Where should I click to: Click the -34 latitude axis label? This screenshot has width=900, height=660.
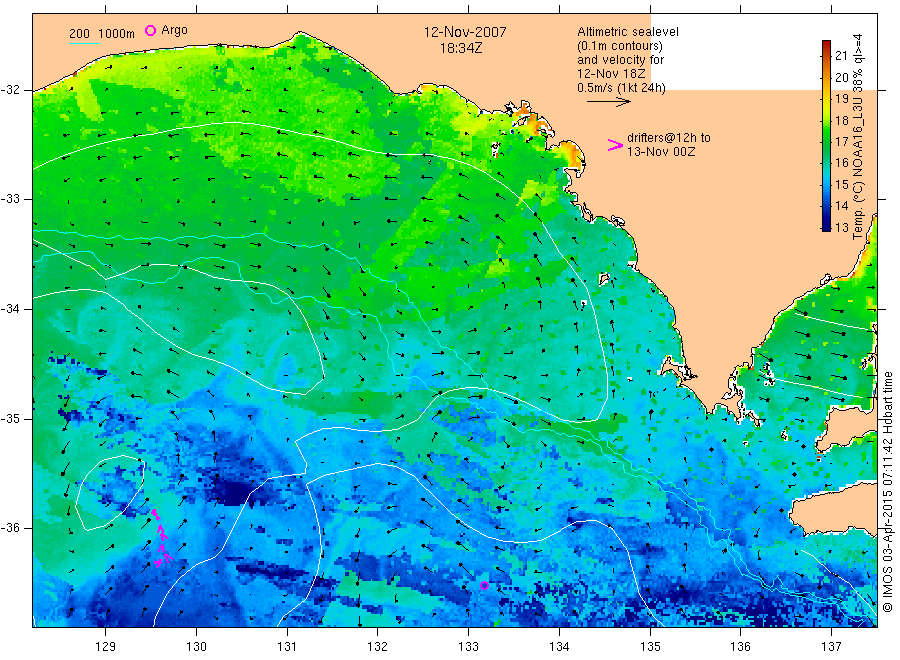coord(11,309)
